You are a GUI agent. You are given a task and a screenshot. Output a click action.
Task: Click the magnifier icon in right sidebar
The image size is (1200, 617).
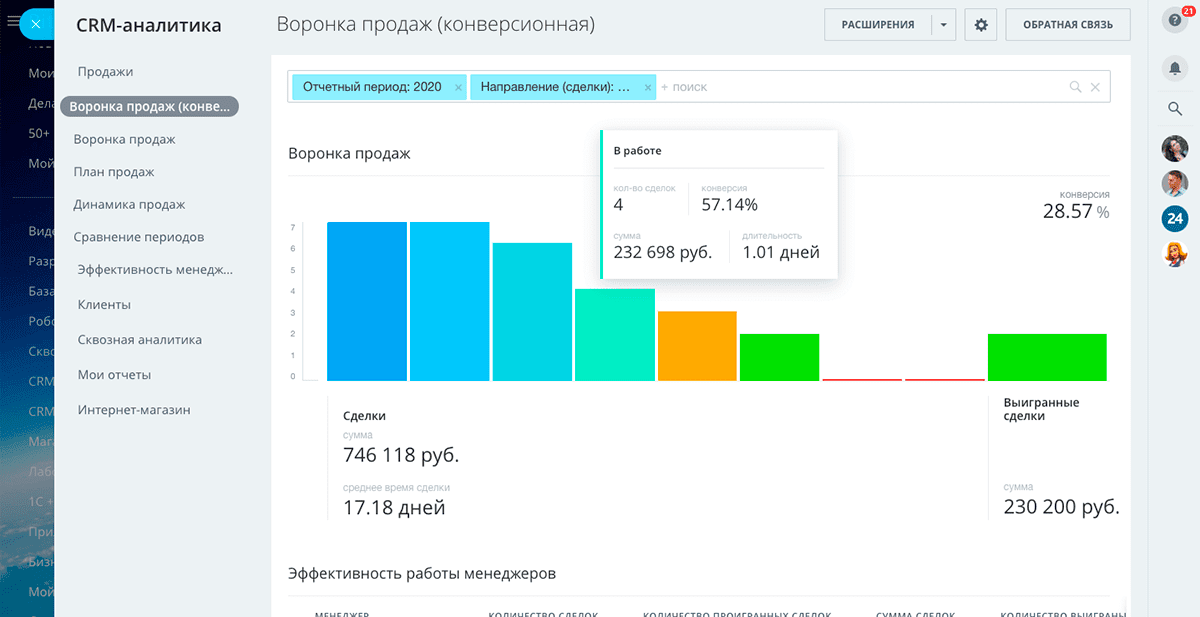[1175, 108]
